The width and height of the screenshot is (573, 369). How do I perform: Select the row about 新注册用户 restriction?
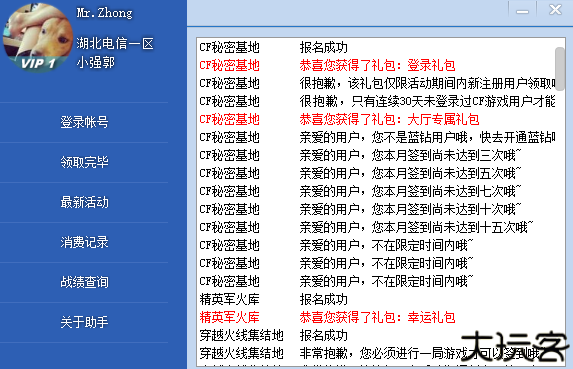(376, 83)
